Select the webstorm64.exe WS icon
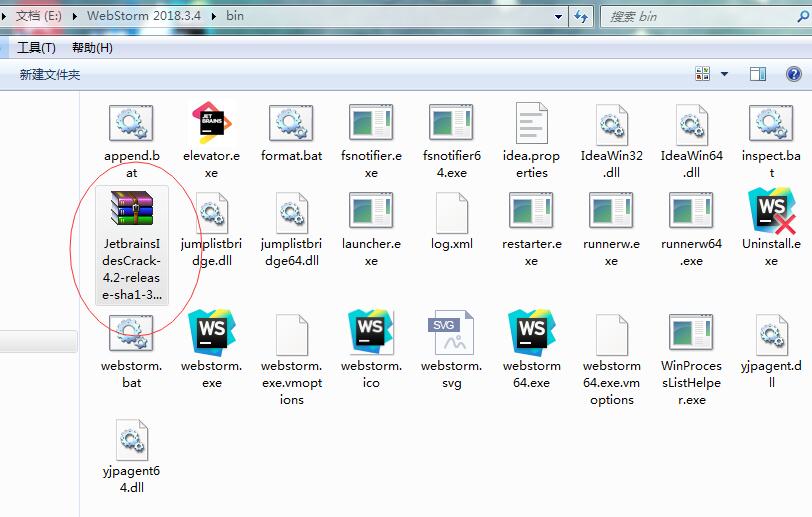812x517 pixels. (x=531, y=332)
